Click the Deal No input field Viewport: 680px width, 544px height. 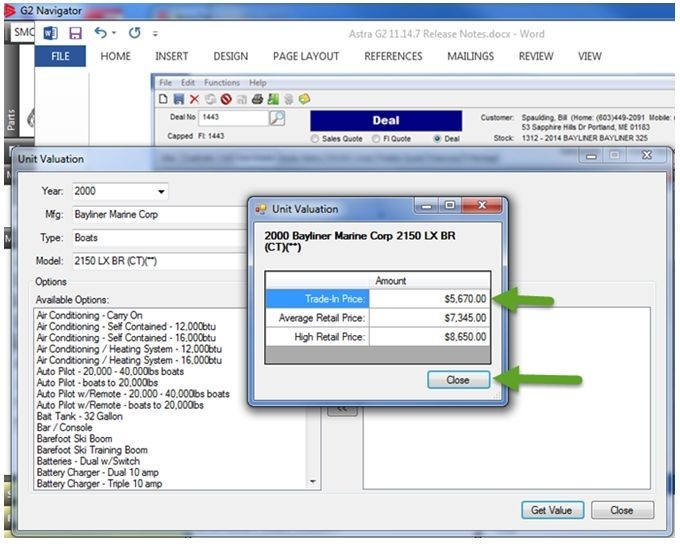pyautogui.click(x=233, y=118)
